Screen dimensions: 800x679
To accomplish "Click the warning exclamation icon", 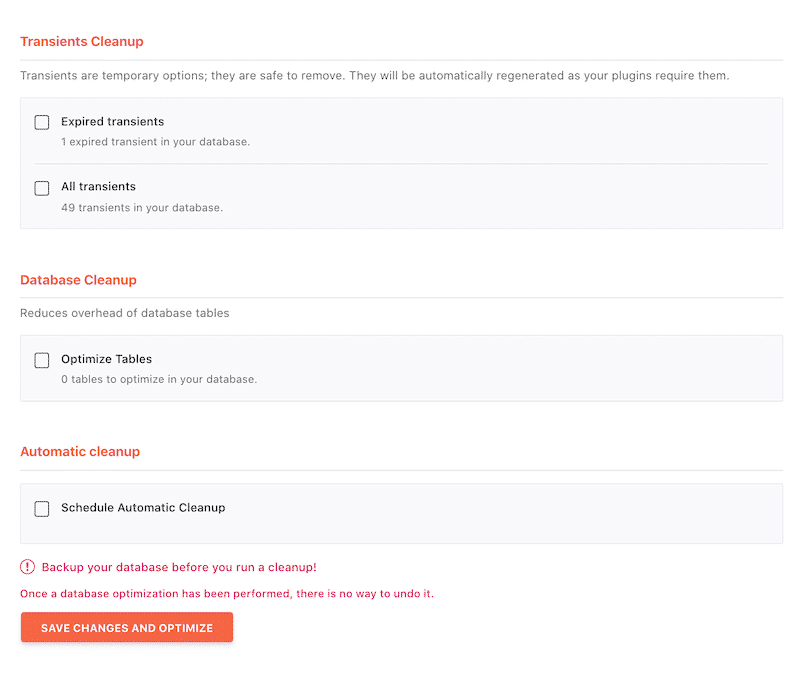I will pyautogui.click(x=28, y=566).
